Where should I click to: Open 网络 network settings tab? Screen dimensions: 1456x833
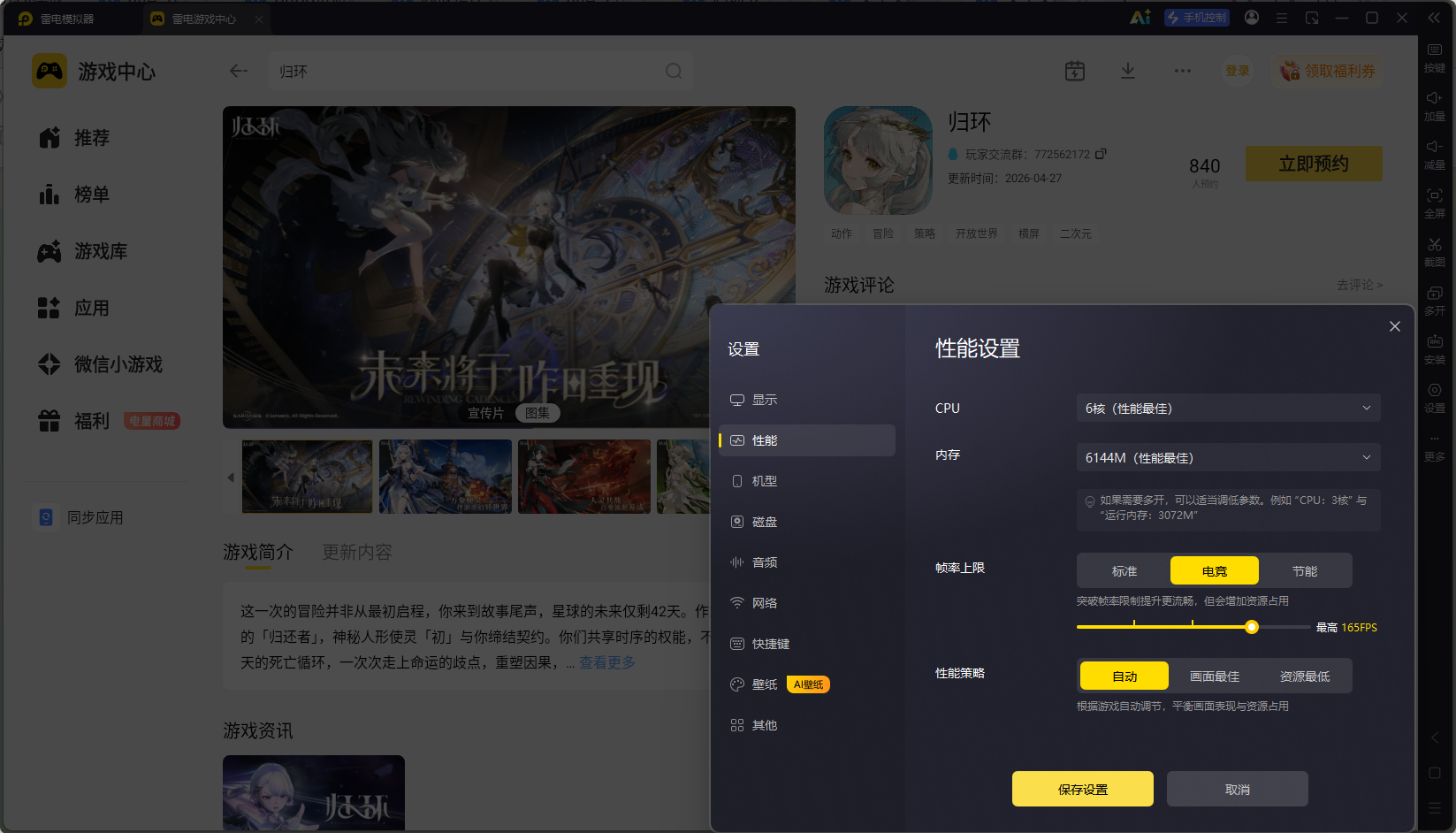[x=807, y=603]
